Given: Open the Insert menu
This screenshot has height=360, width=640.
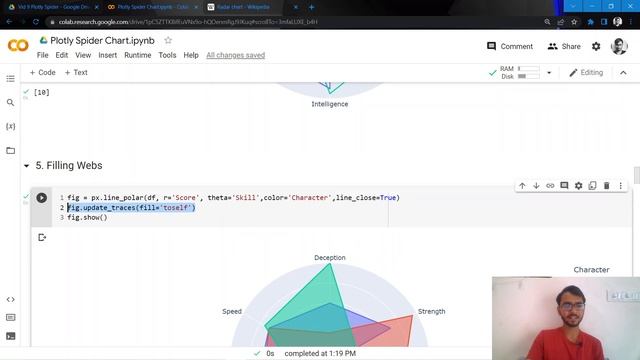Looking at the screenshot, I should (x=107, y=55).
